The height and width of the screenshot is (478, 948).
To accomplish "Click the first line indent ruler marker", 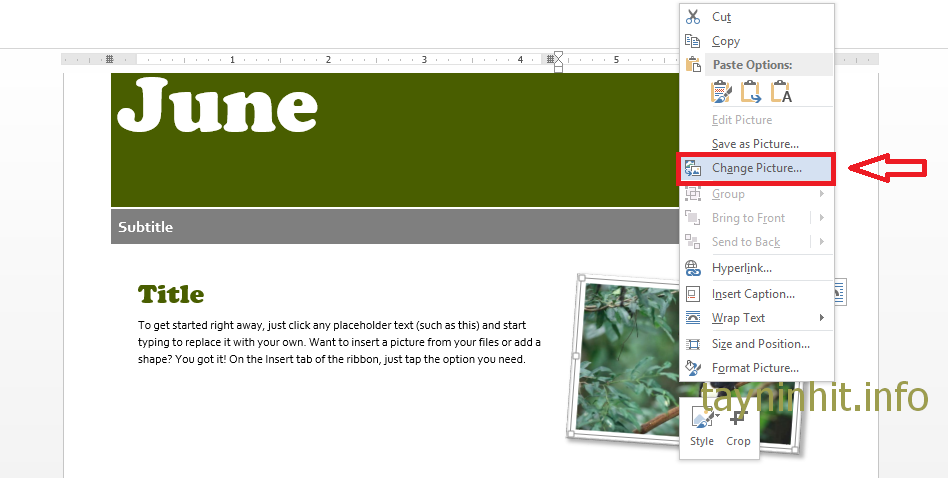I will [558, 55].
